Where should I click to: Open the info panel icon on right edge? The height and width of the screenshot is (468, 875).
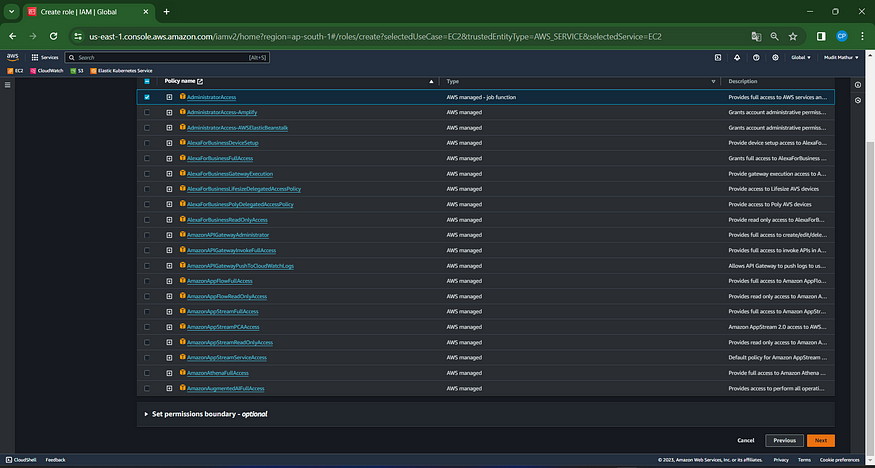[858, 85]
